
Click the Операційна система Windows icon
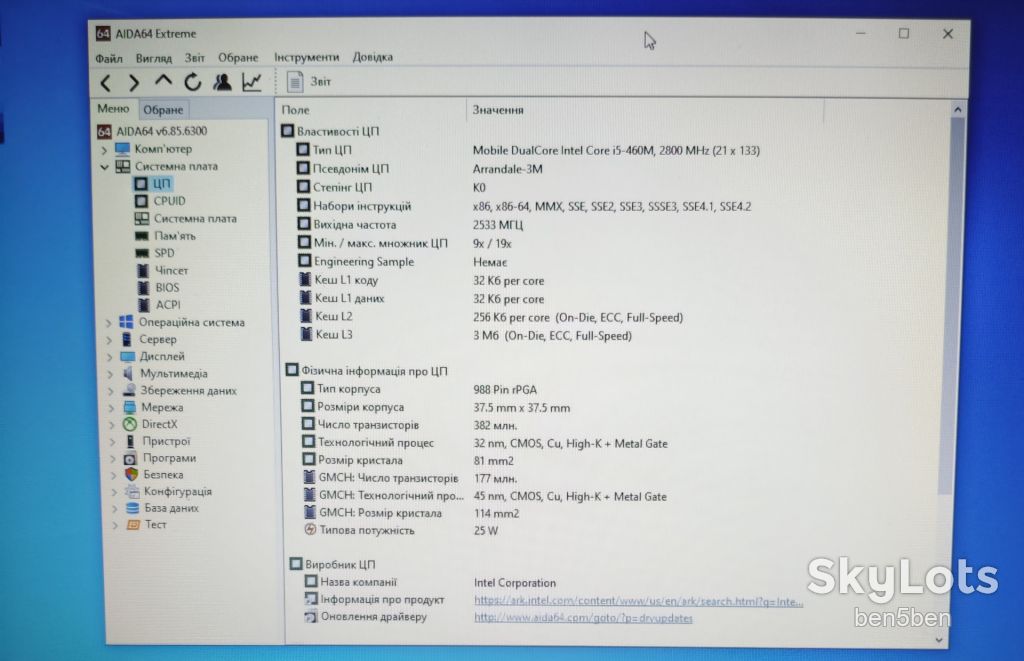pos(126,322)
